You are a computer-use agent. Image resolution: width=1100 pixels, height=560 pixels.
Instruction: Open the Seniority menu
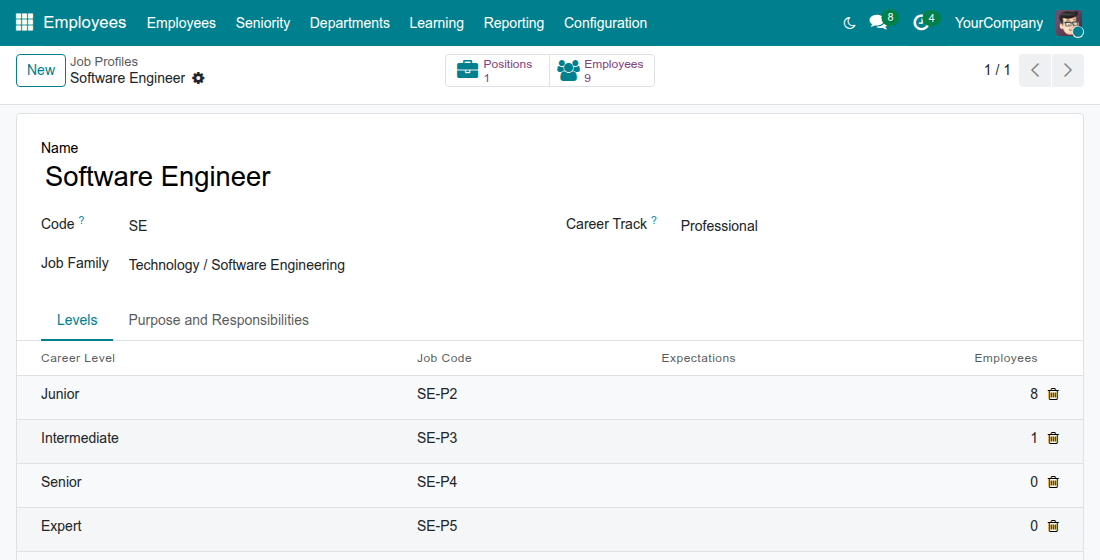click(x=263, y=23)
